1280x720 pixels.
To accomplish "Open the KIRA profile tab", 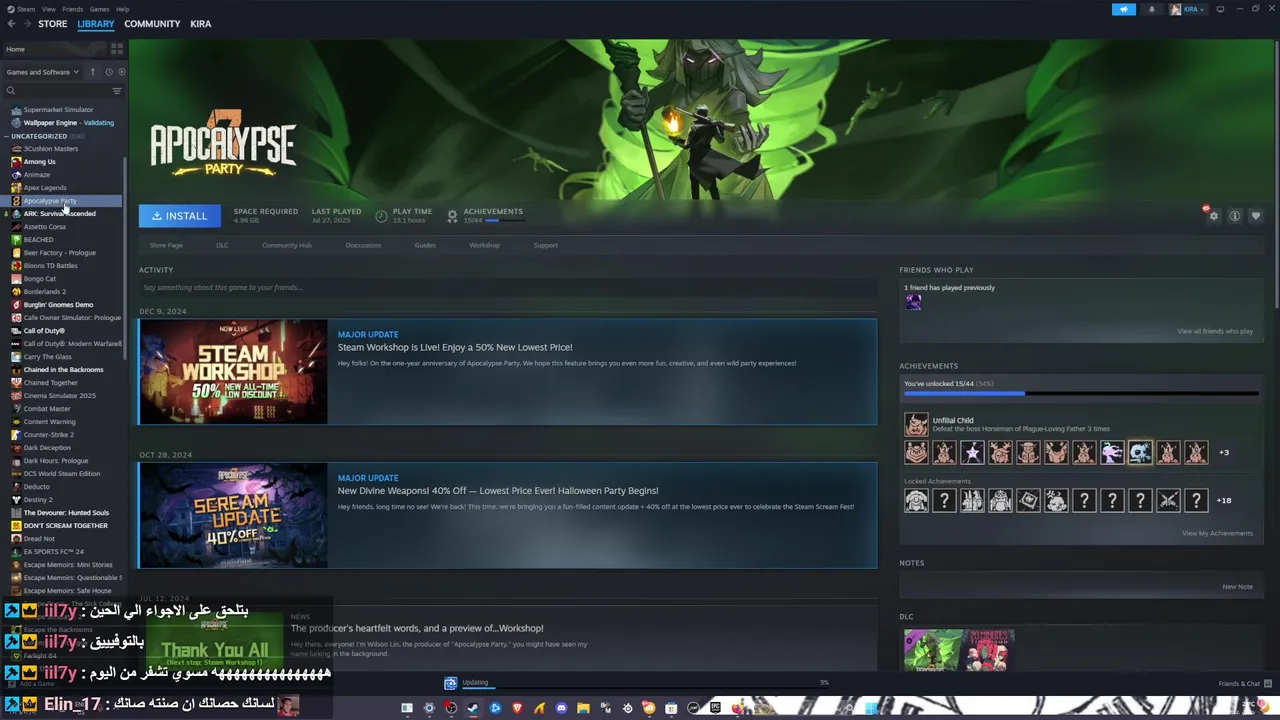I will pos(201,24).
